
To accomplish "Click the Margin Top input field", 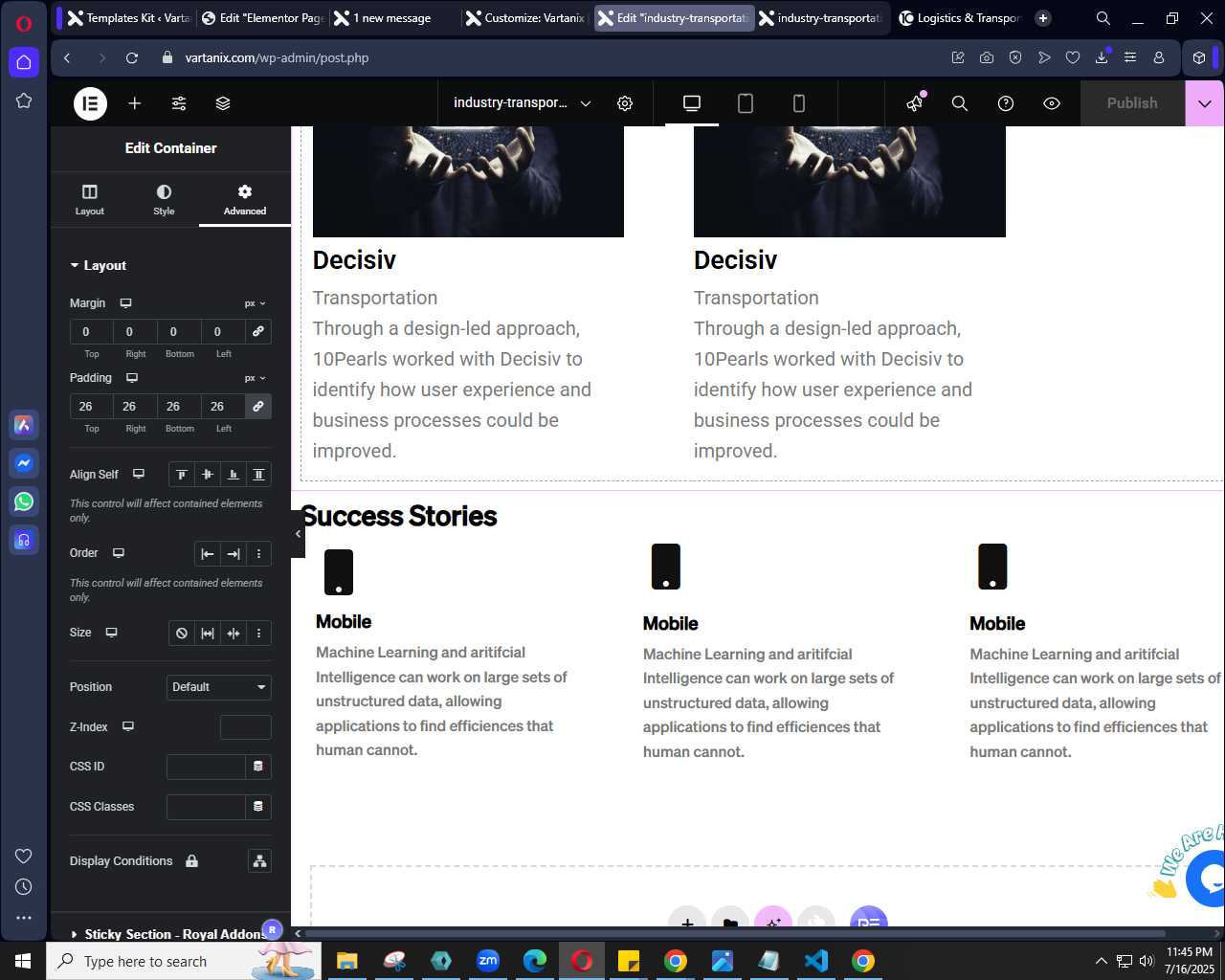I will click(x=92, y=332).
